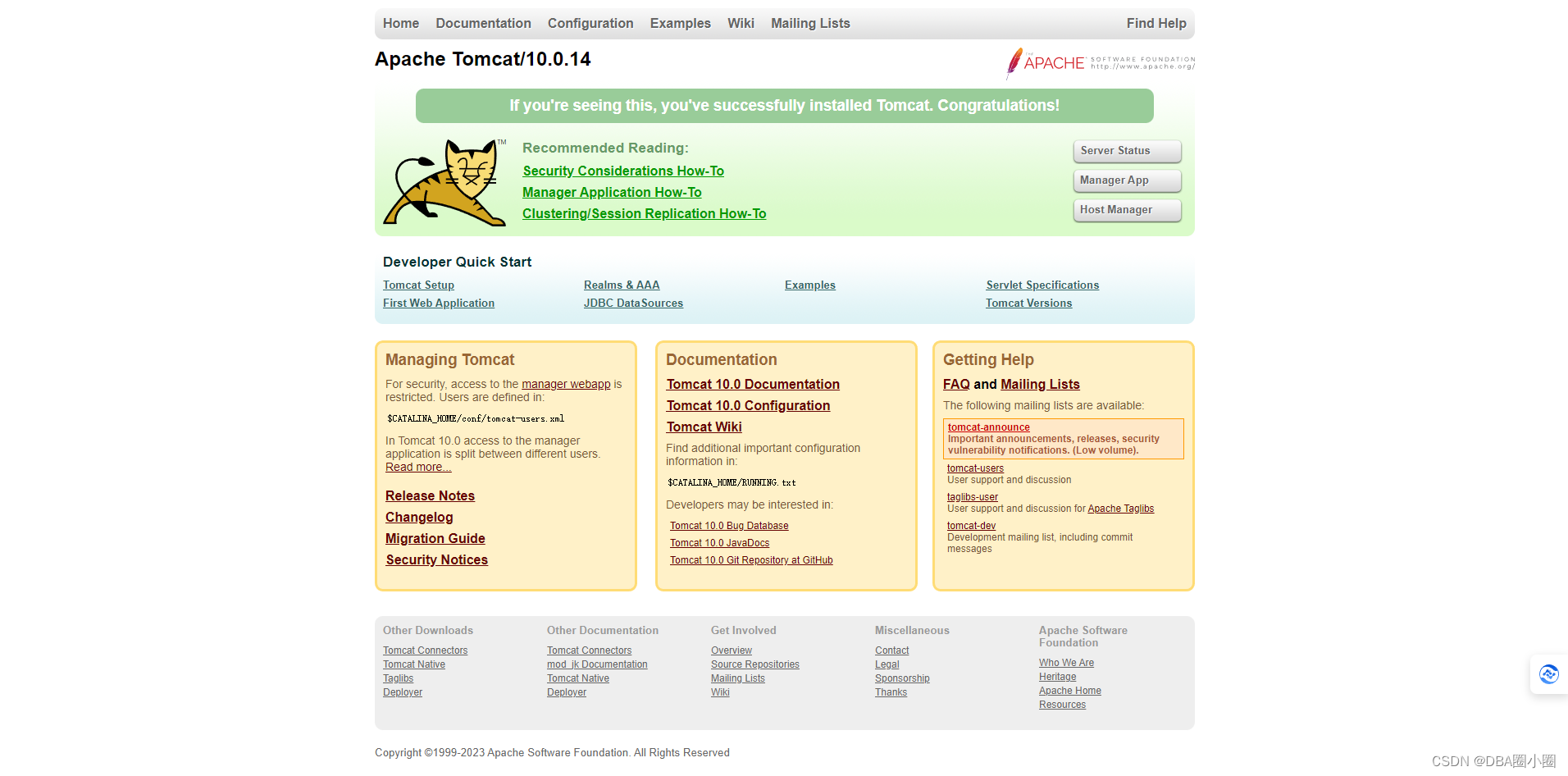Open Tomcat 10.0 Bug Database link
Screen dimensions: 1568x776
729,526
